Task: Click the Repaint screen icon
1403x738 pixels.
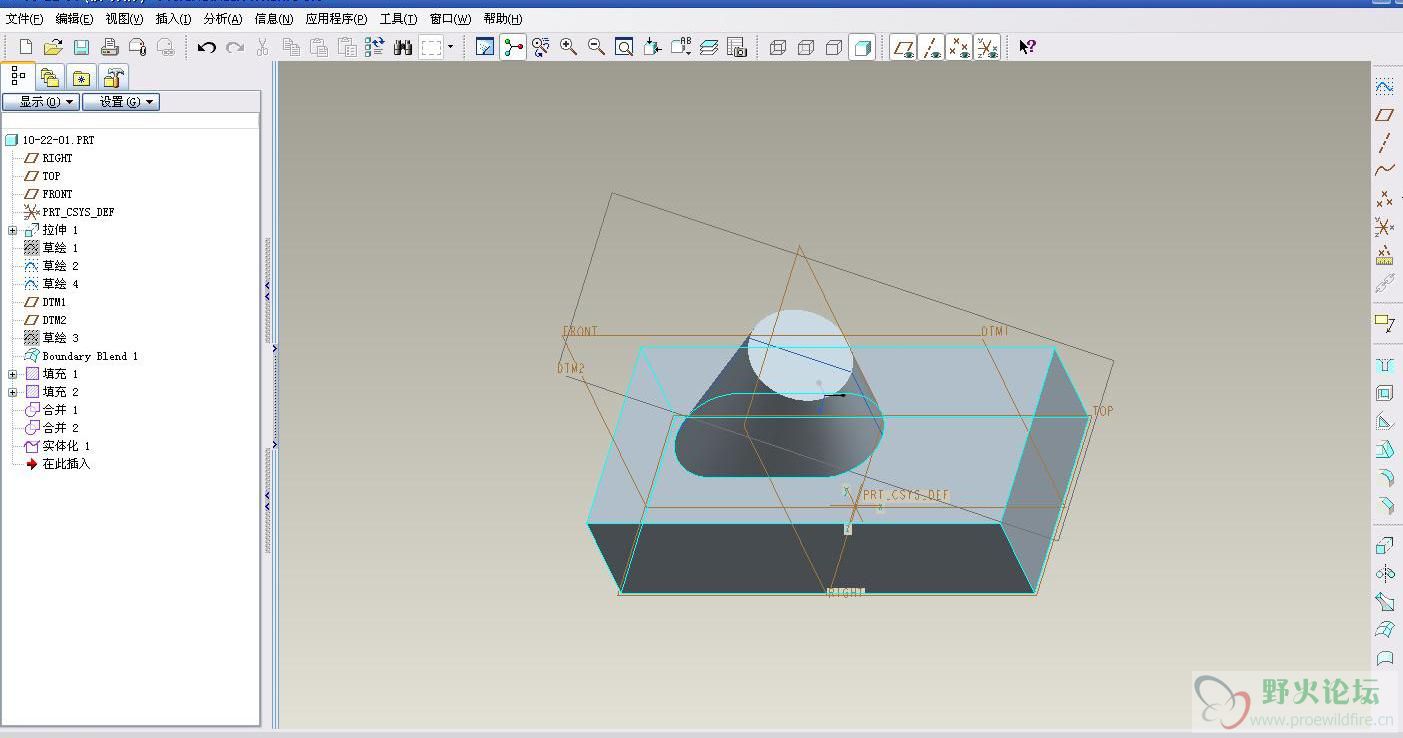Action: 485,47
